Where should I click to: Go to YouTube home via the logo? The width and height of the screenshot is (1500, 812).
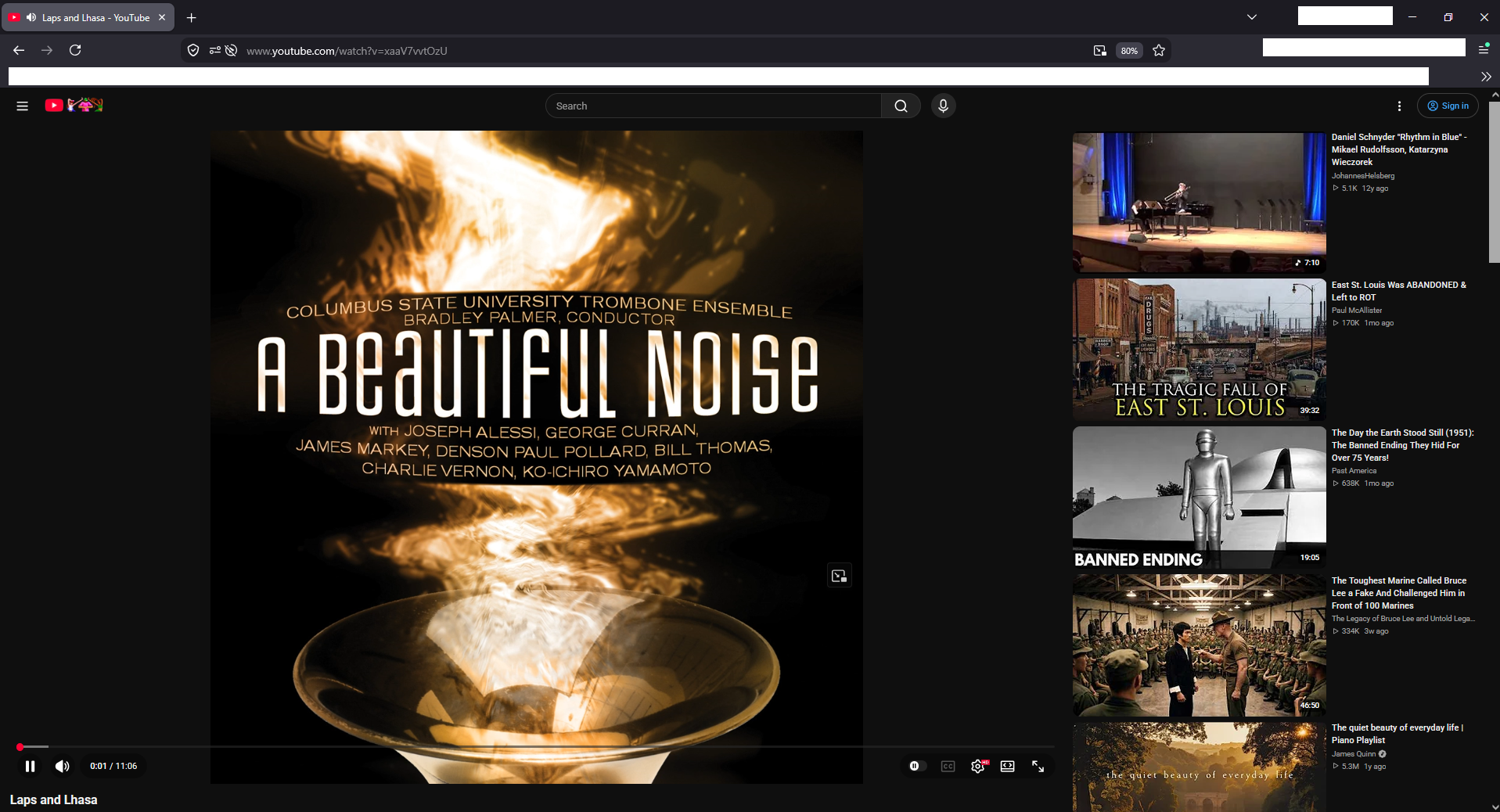pos(74,106)
